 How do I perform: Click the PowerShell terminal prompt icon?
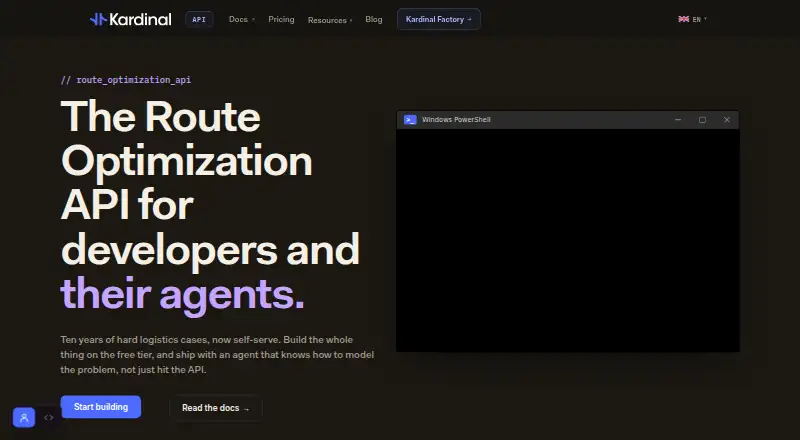(x=410, y=120)
